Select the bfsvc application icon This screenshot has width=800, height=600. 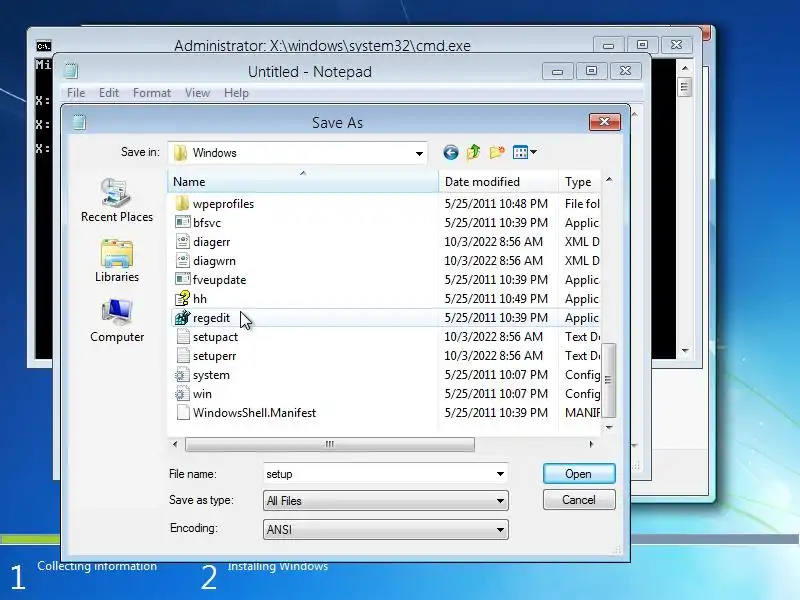coord(182,222)
